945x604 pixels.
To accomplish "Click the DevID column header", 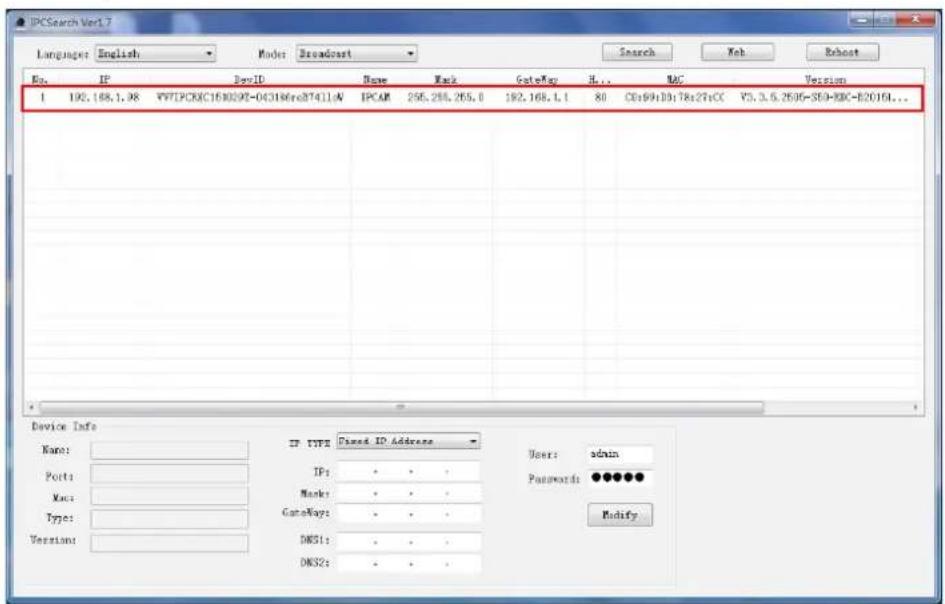I will 250,80.
